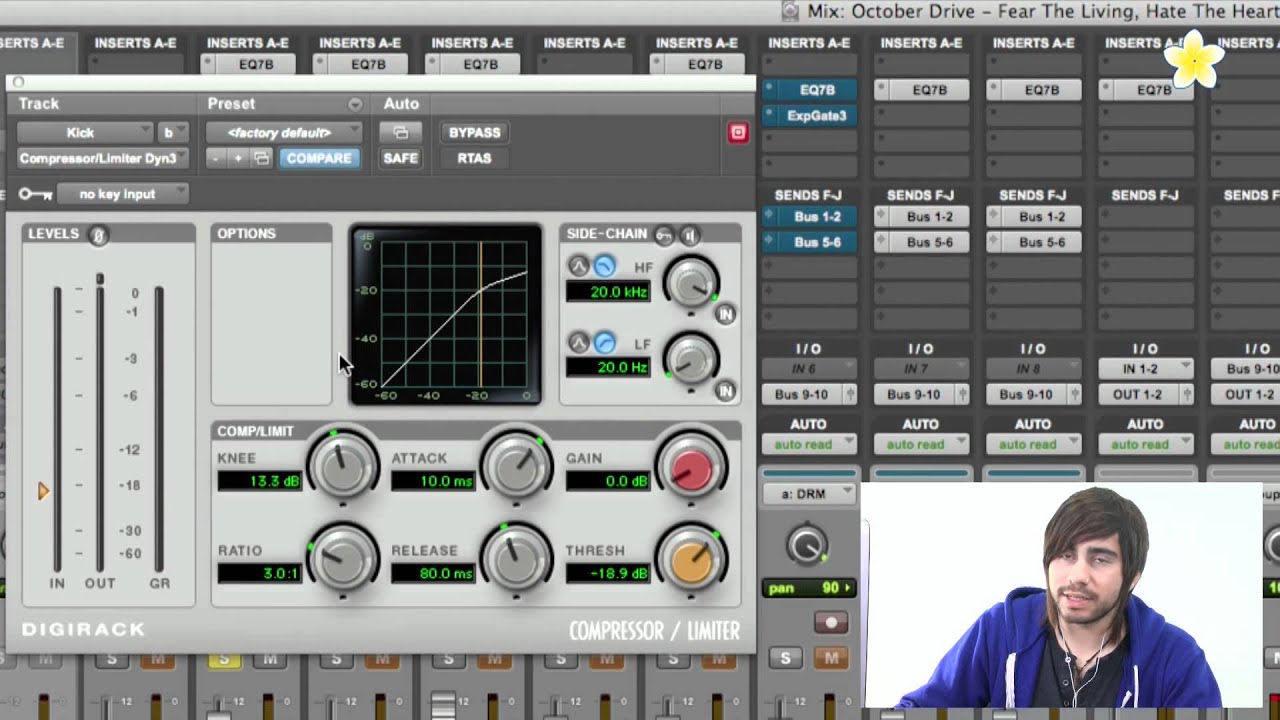The width and height of the screenshot is (1280, 720).
Task: Click the threshold value field -18.9 dB
Action: click(608, 574)
